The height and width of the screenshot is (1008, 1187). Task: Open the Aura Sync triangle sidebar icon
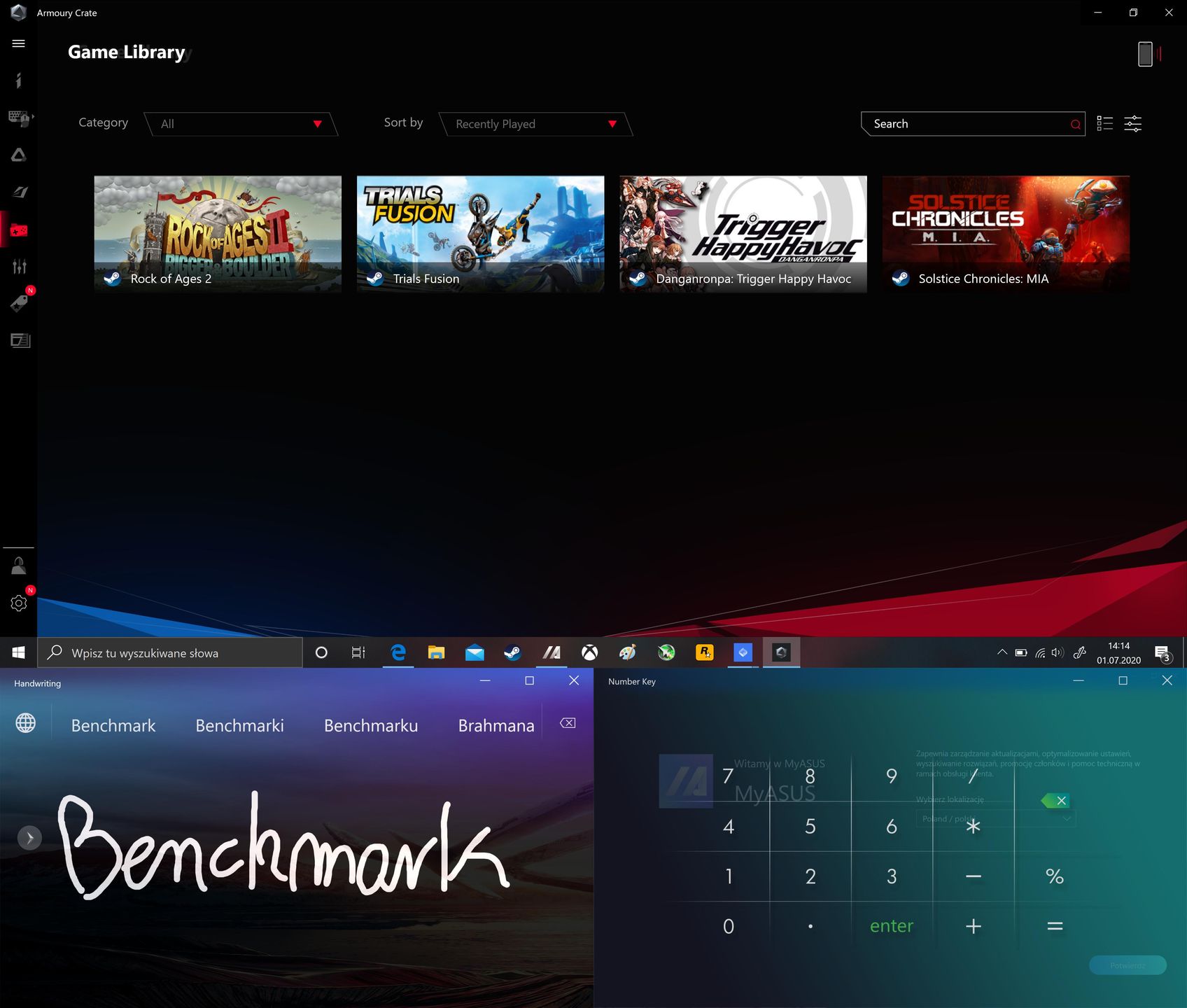[19, 155]
